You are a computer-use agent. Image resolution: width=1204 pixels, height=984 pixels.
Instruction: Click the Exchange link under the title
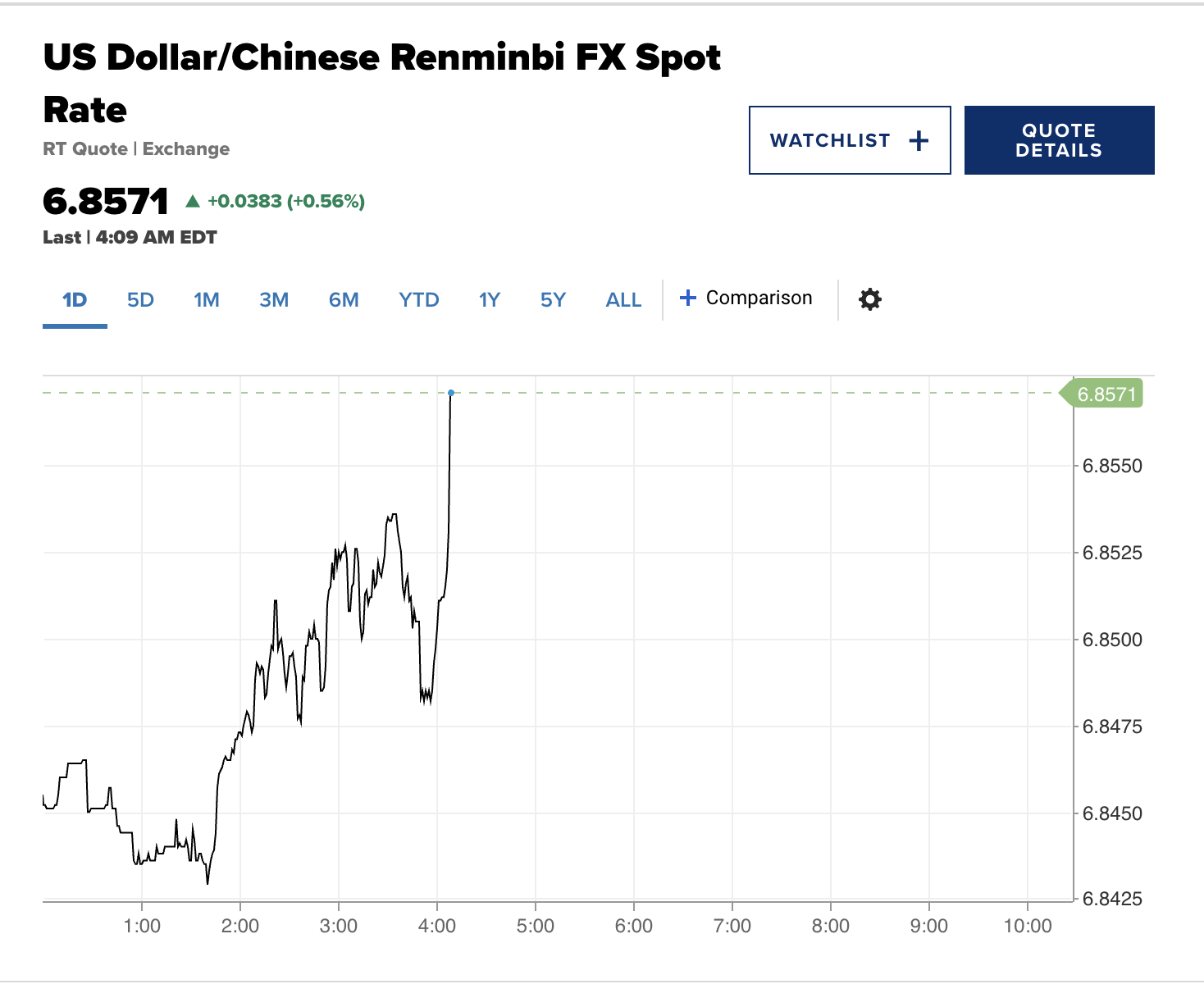point(185,148)
